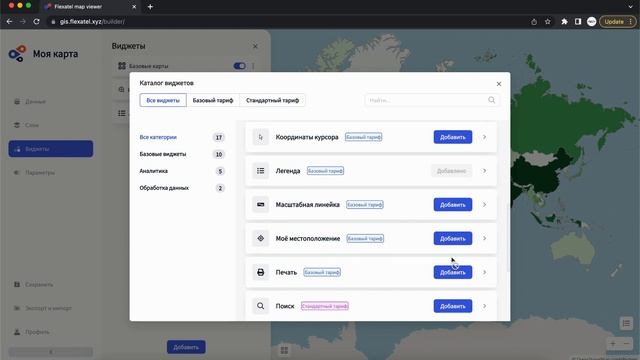Switch to Стандартный тариф tab

point(272,100)
